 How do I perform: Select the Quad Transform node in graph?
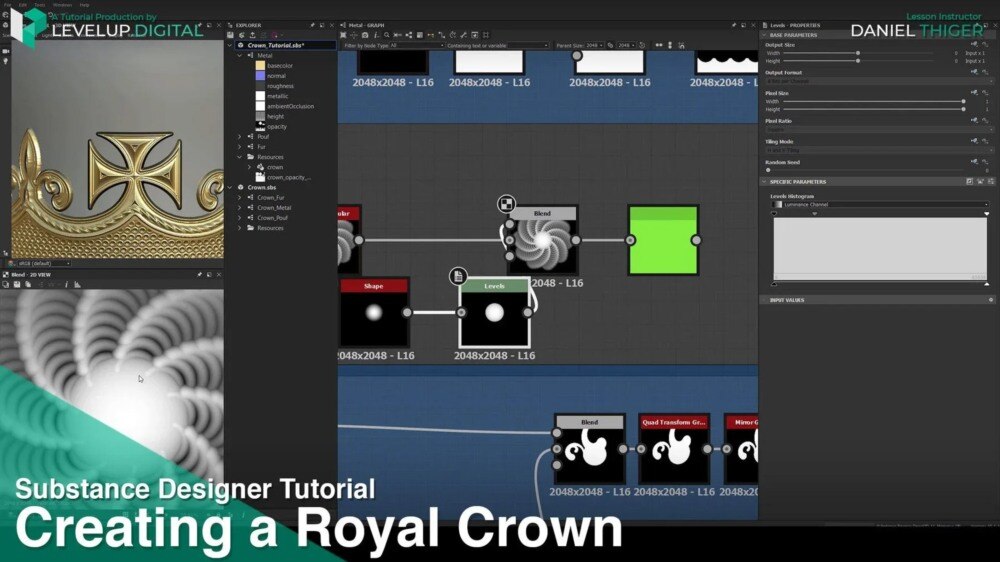pos(674,449)
